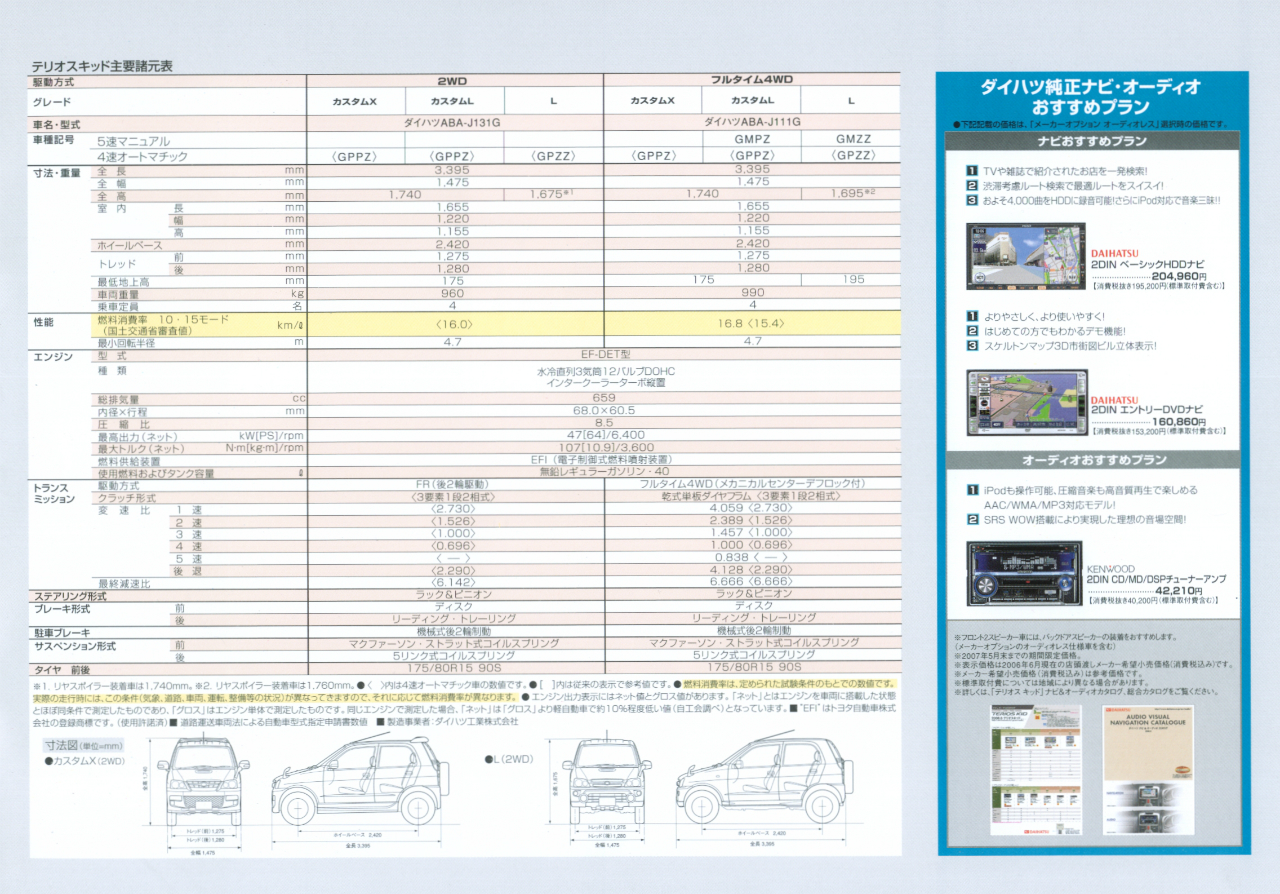Click the Audio Visual Navigation Catalogue cover

click(1147, 770)
